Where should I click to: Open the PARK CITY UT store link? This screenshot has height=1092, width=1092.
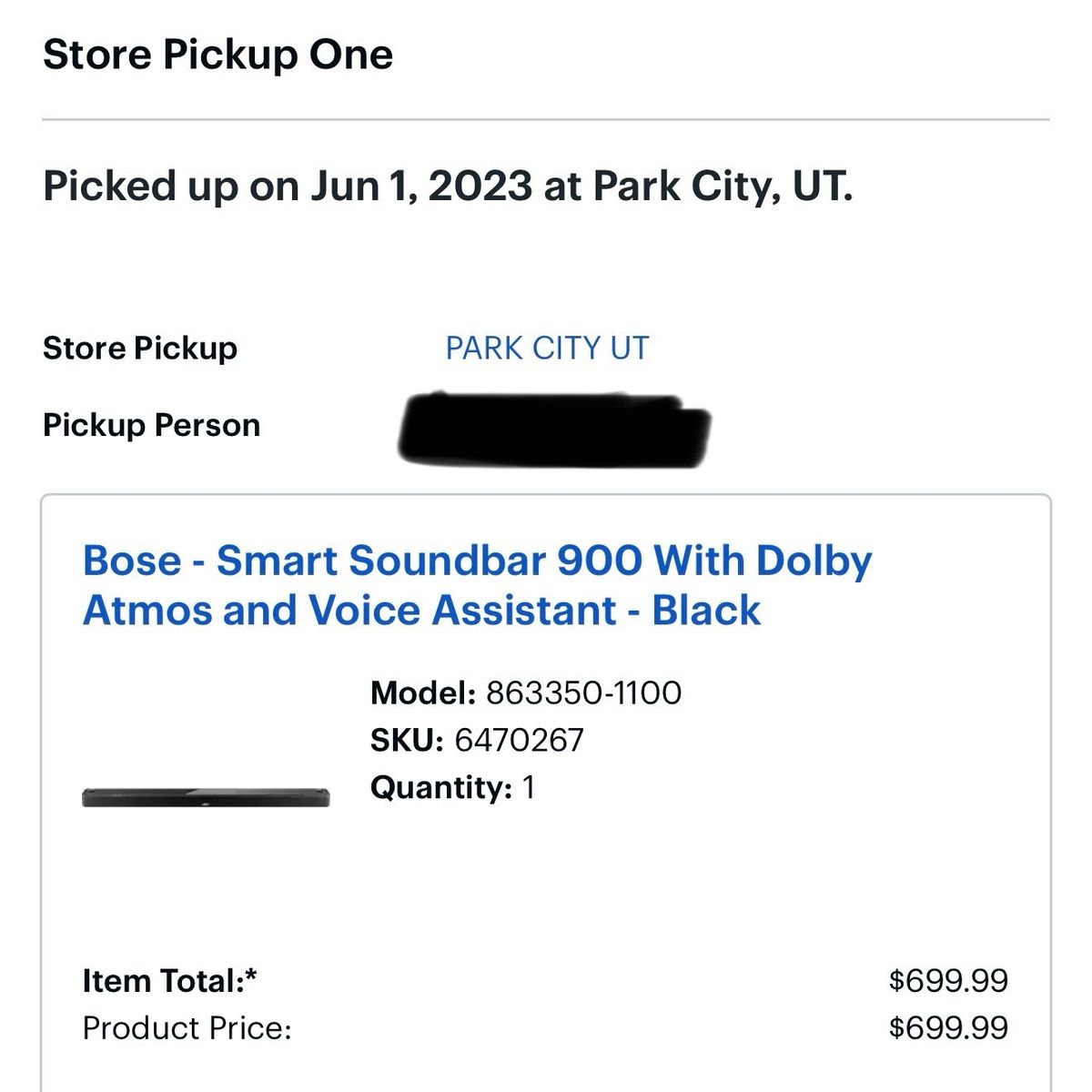(x=547, y=349)
